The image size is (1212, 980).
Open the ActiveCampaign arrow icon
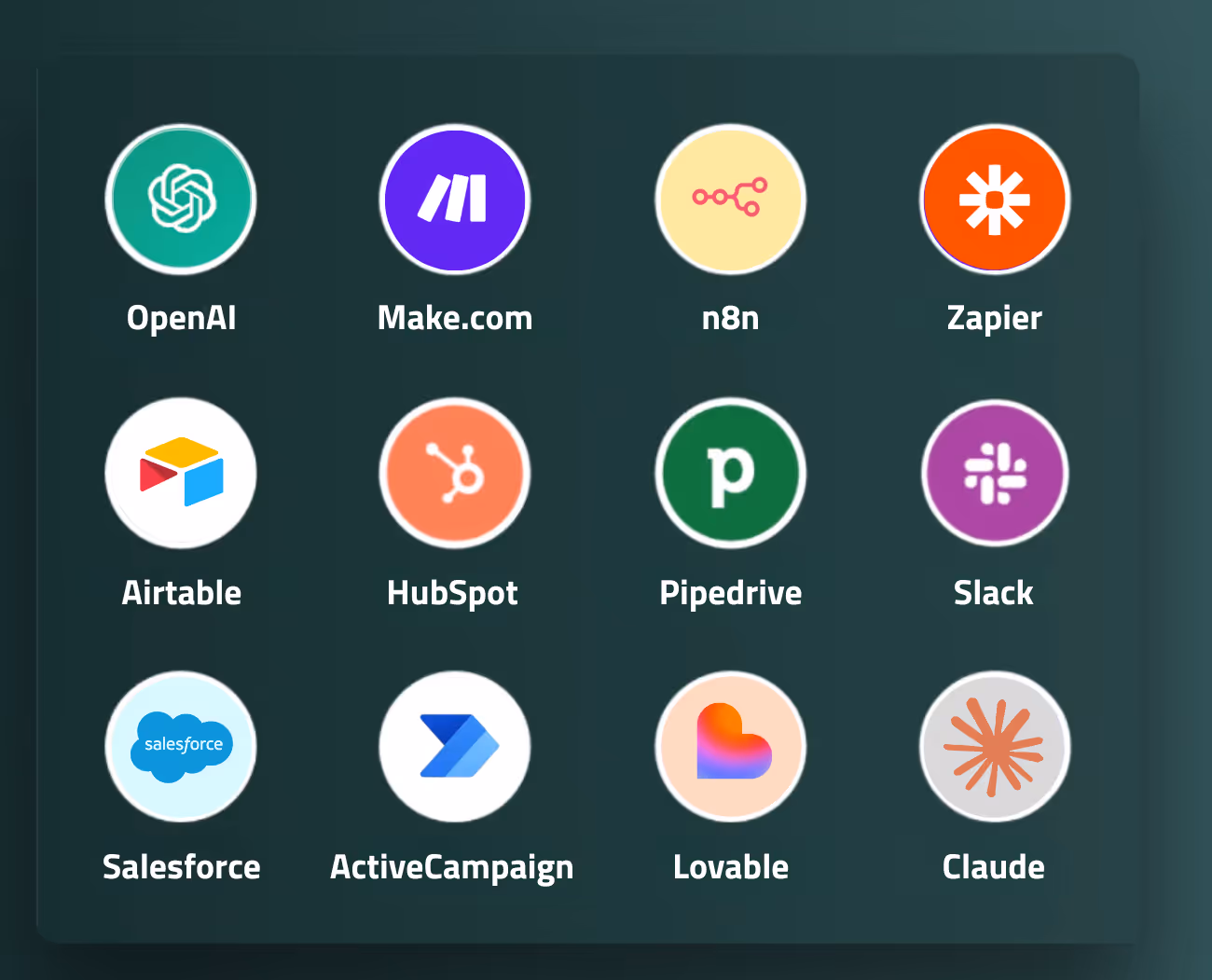pos(455,747)
